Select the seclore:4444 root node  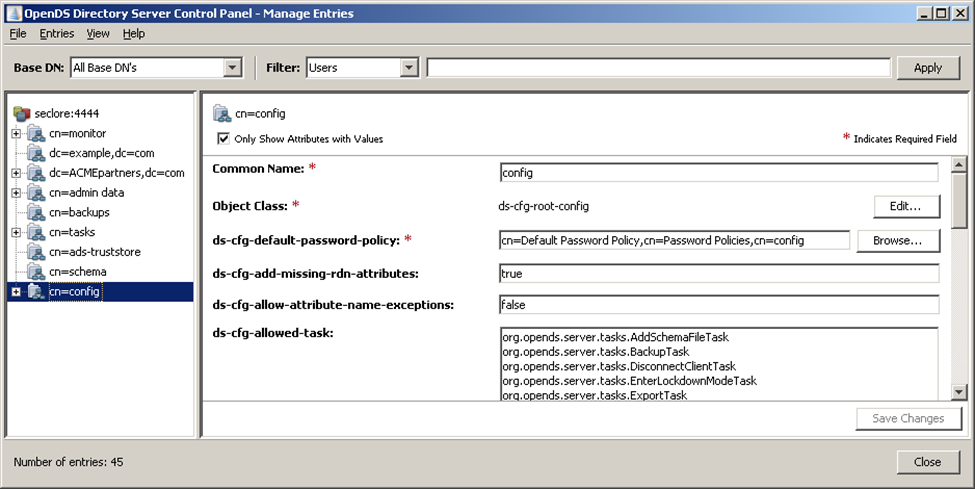[67, 113]
